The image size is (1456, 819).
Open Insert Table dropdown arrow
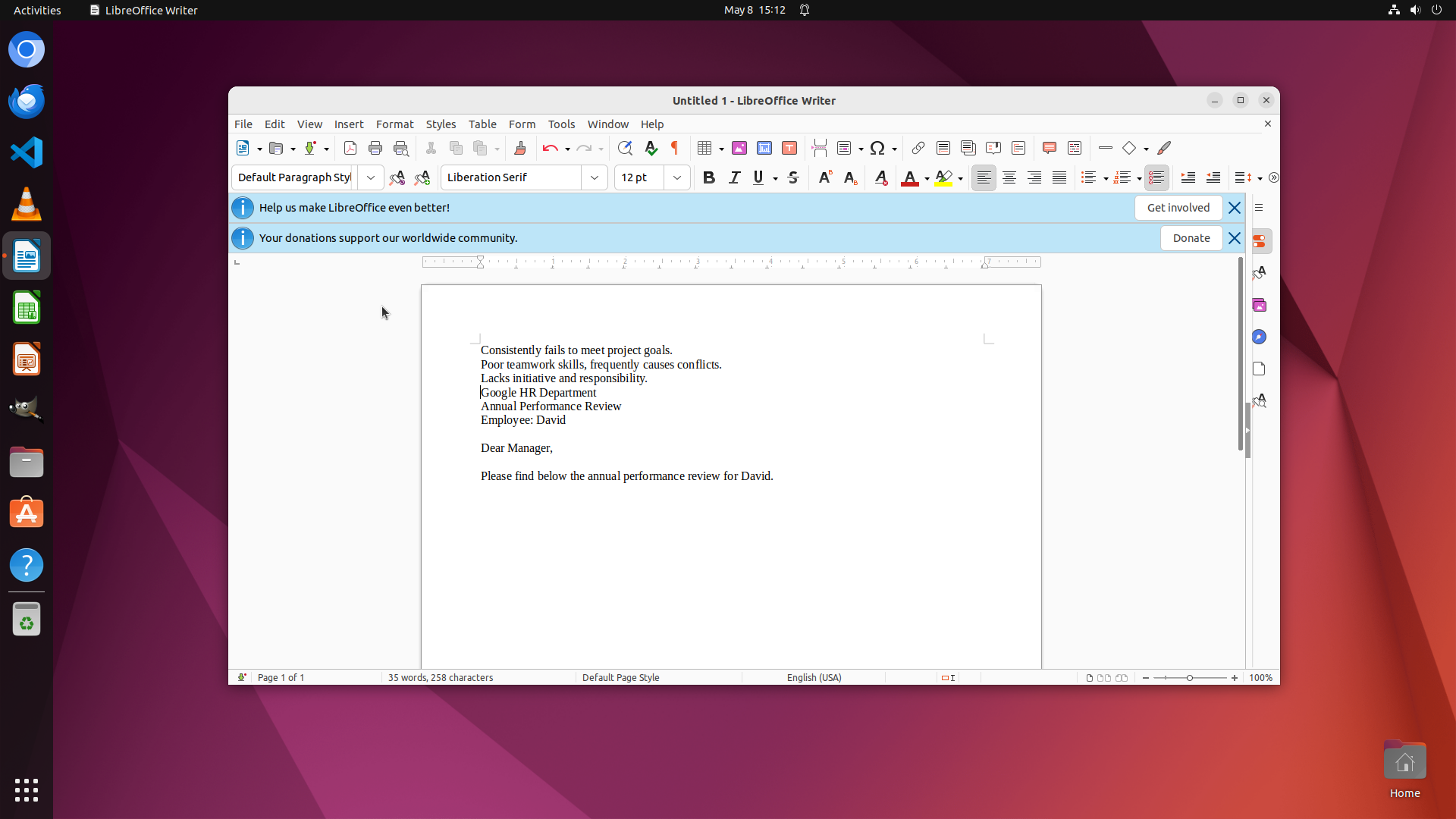721,149
